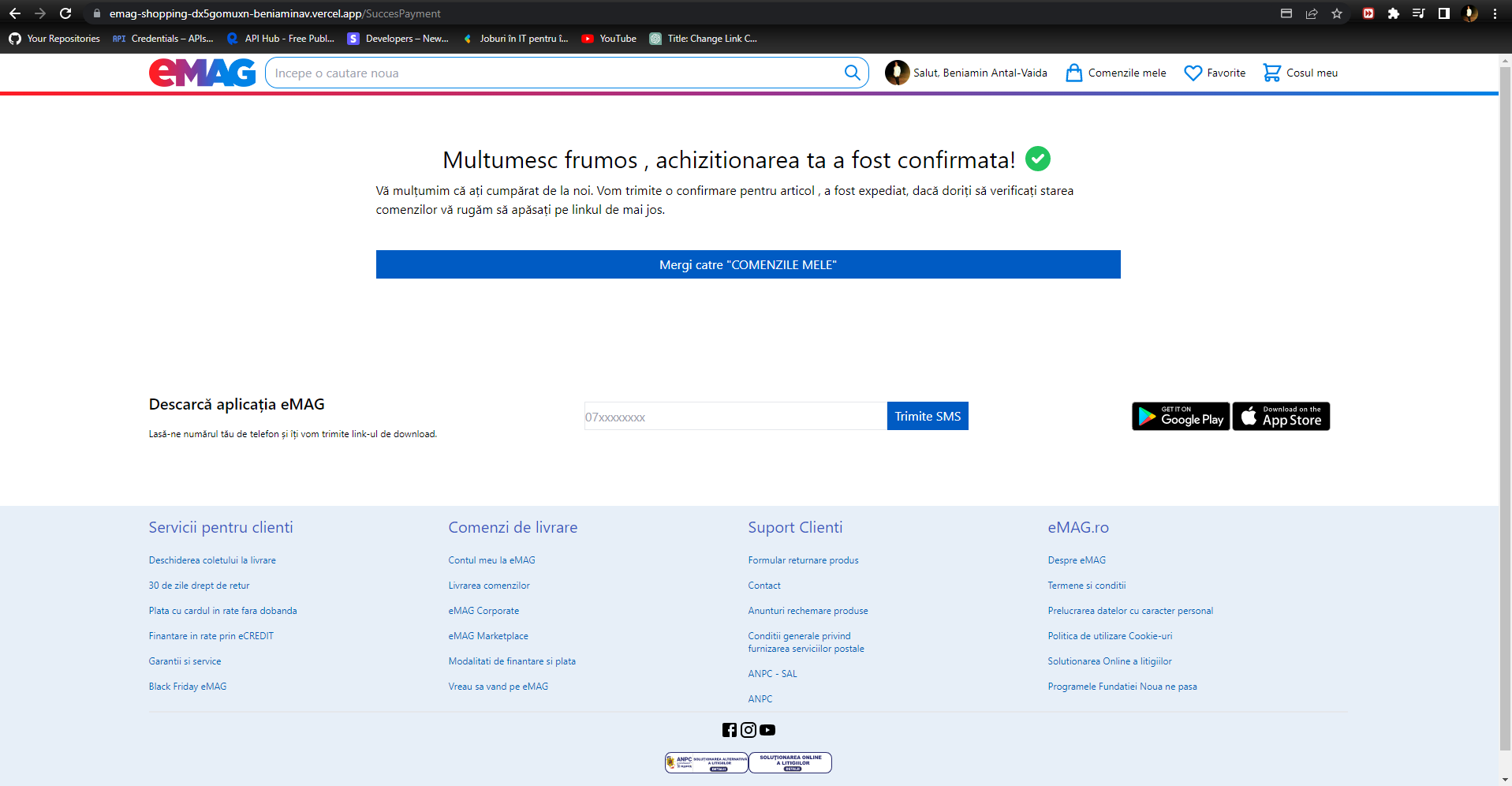Open "Black Friday eMAG" link
The image size is (1512, 786).
187,686
